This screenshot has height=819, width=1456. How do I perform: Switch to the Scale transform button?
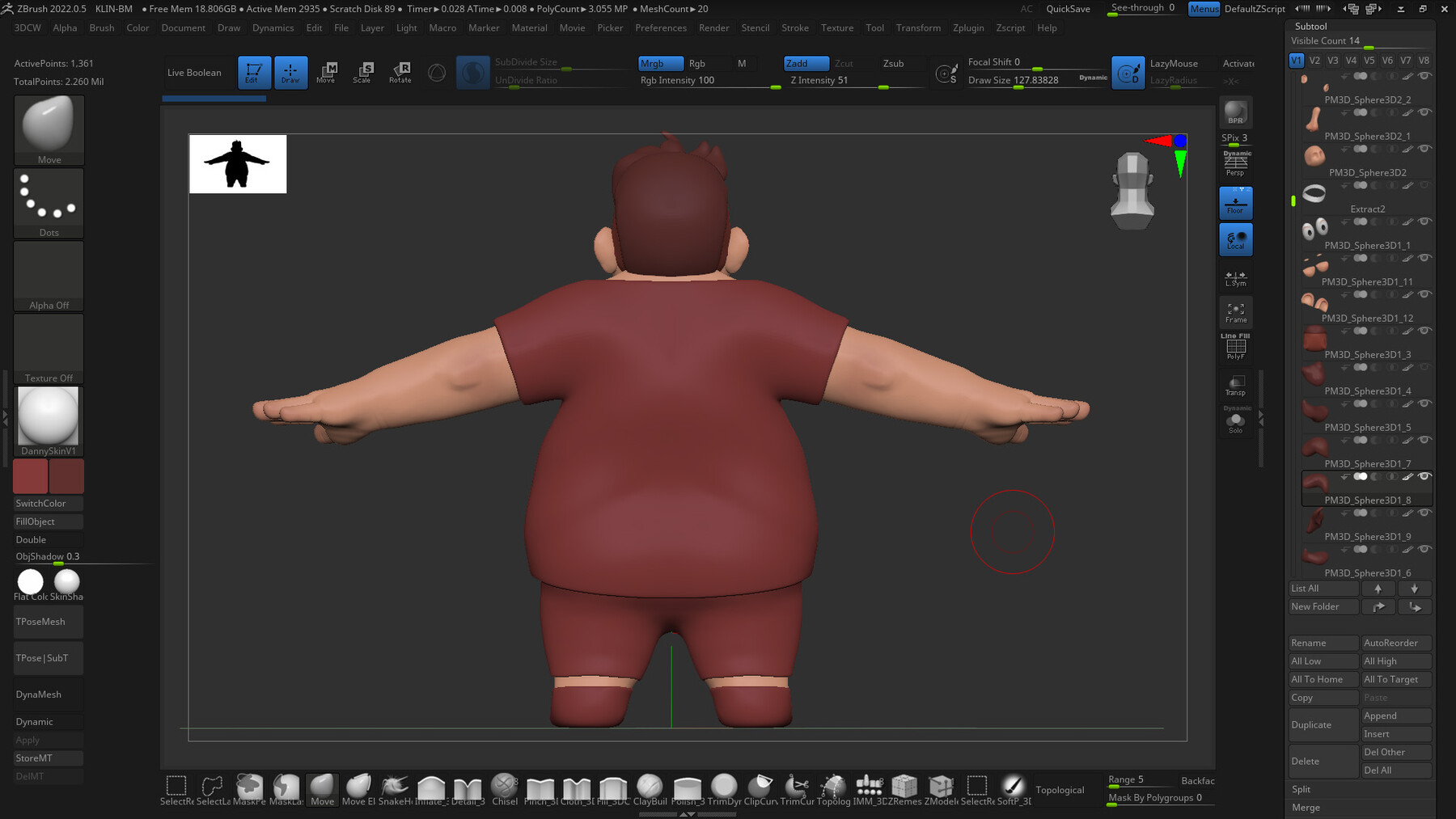(362, 72)
